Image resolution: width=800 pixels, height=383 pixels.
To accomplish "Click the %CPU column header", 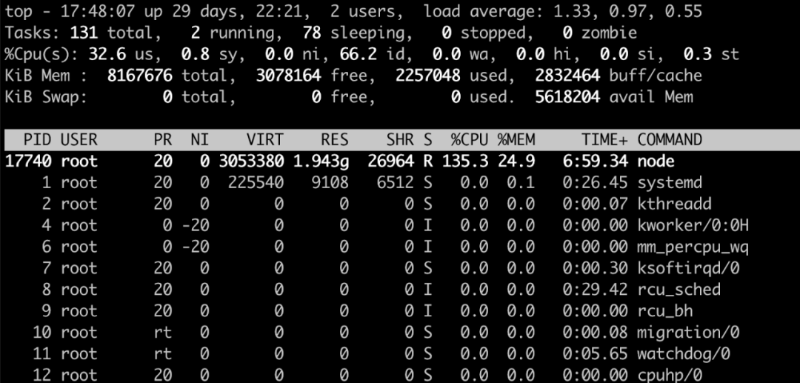I will point(470,139).
